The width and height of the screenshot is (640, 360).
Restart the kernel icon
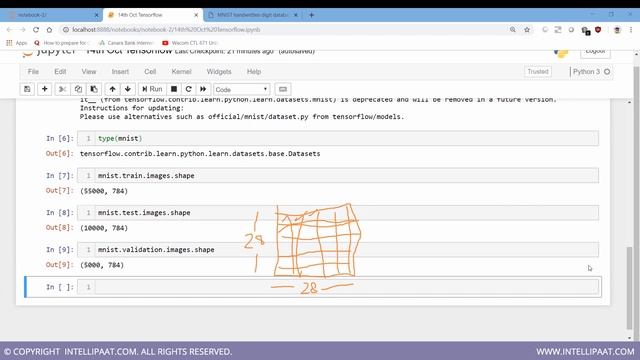(x=188, y=89)
